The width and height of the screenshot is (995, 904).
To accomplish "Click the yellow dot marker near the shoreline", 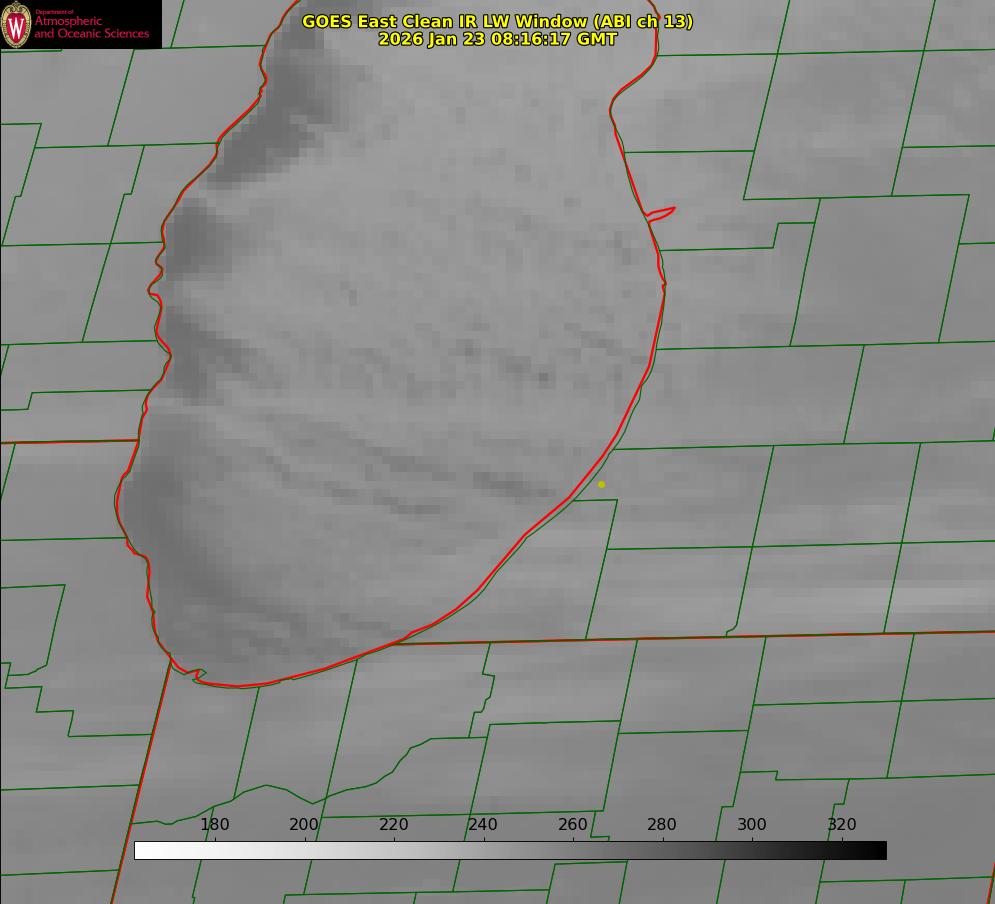I will click(601, 484).
